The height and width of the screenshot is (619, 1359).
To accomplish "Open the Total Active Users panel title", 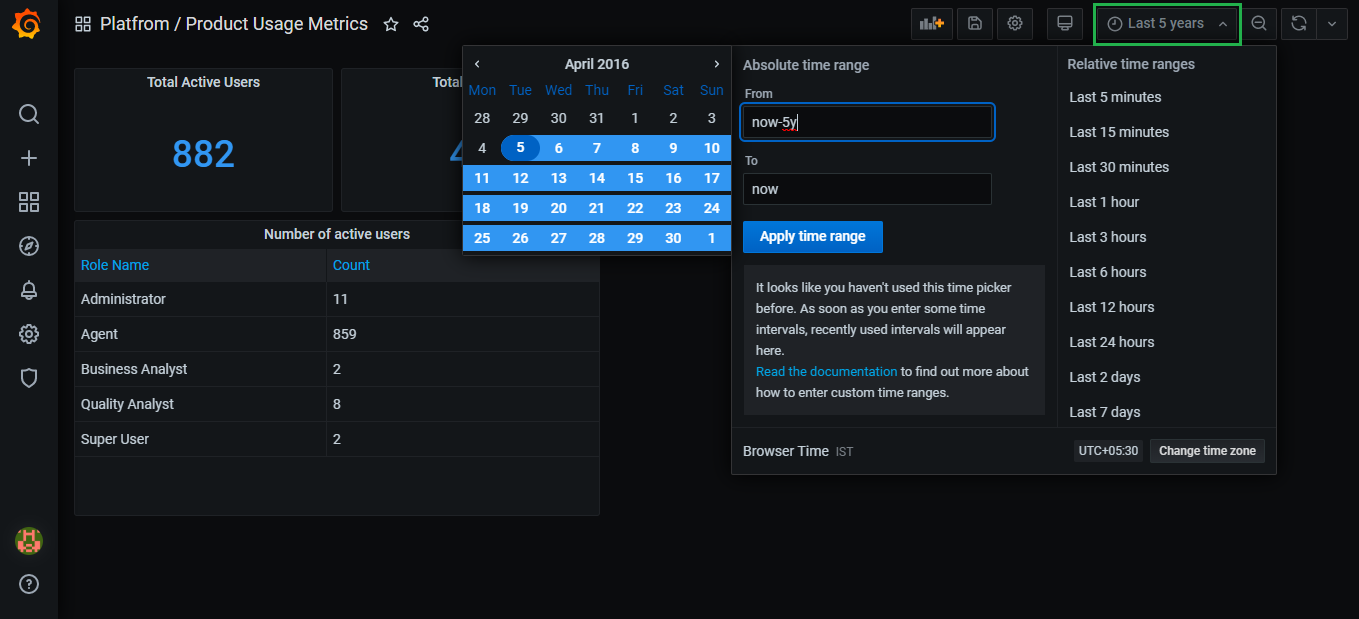I will 203,82.
